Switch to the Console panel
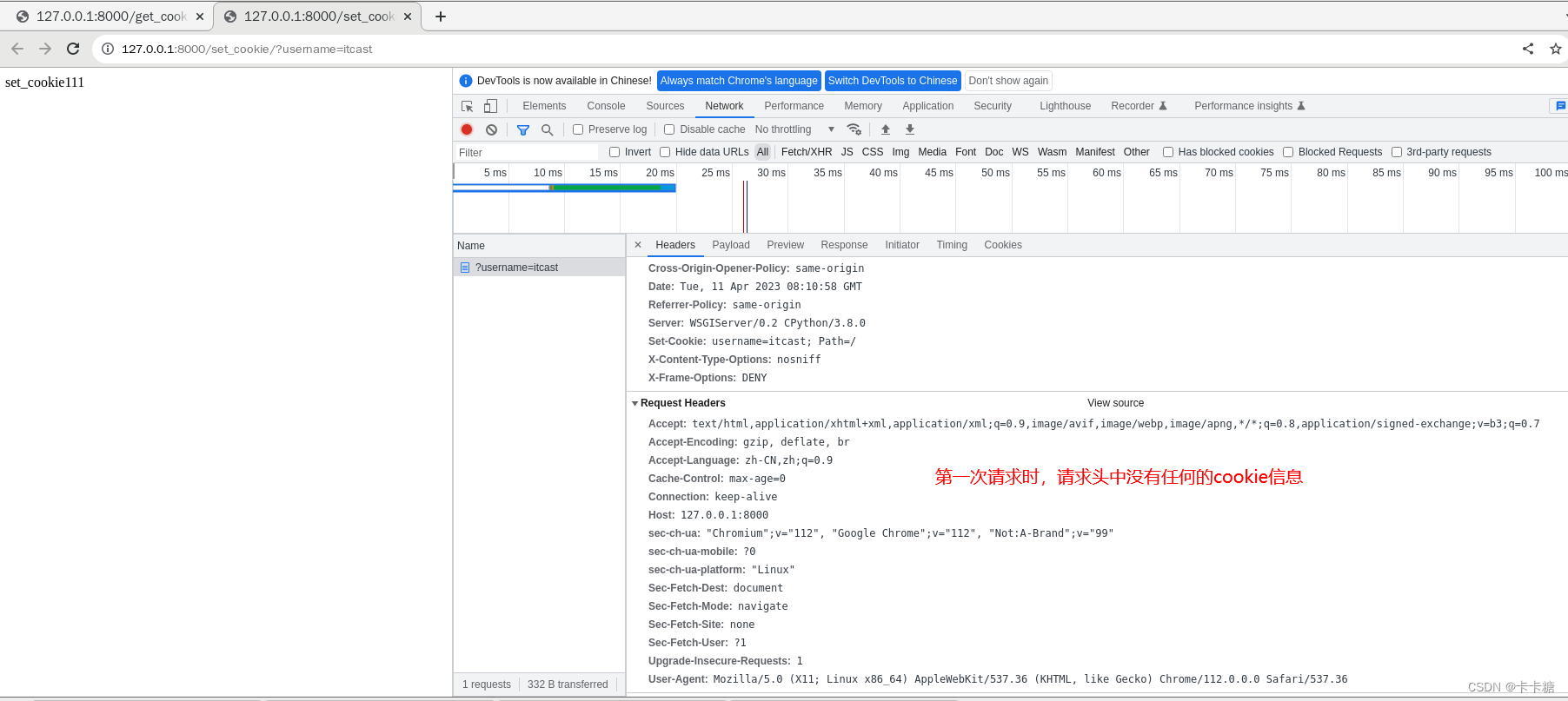This screenshot has width=1568, height=701. tap(606, 106)
